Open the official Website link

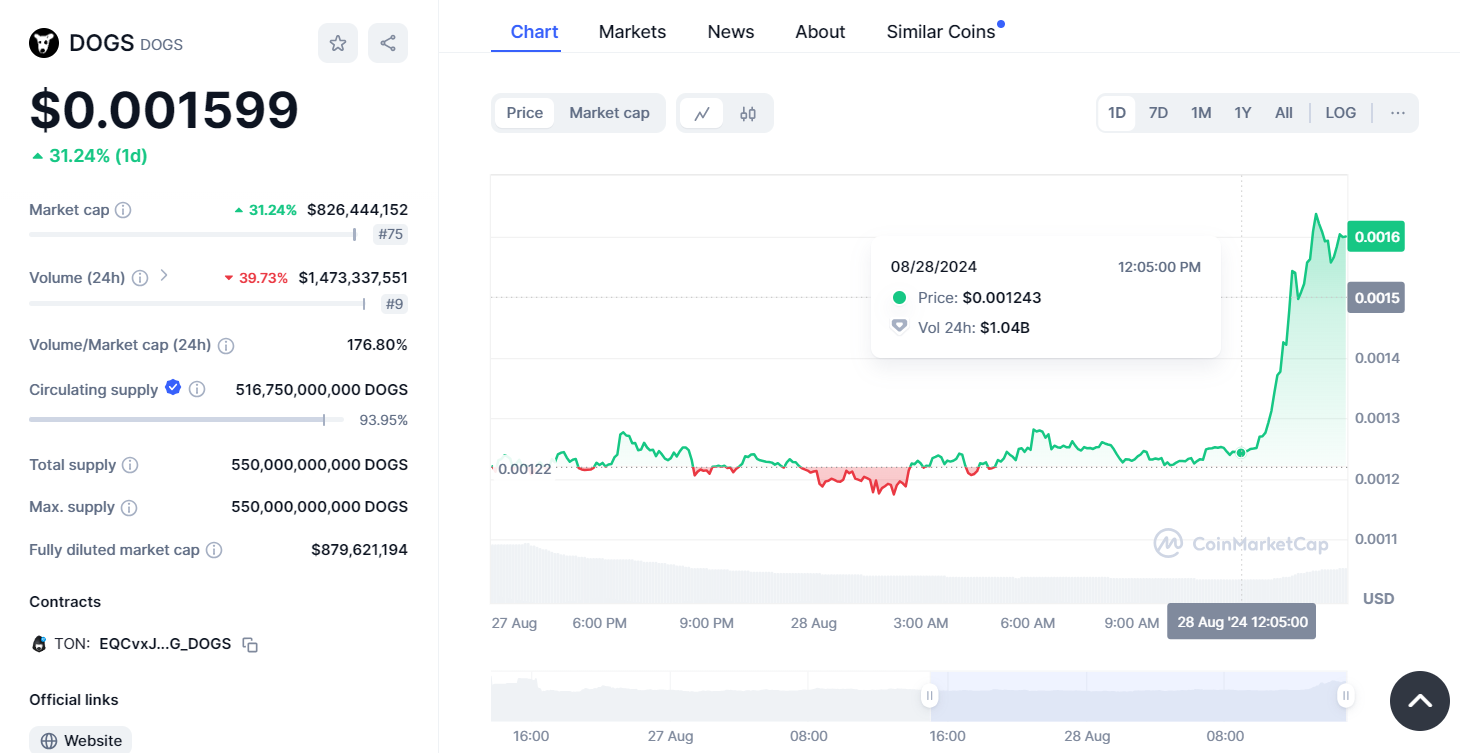pyautogui.click(x=80, y=740)
